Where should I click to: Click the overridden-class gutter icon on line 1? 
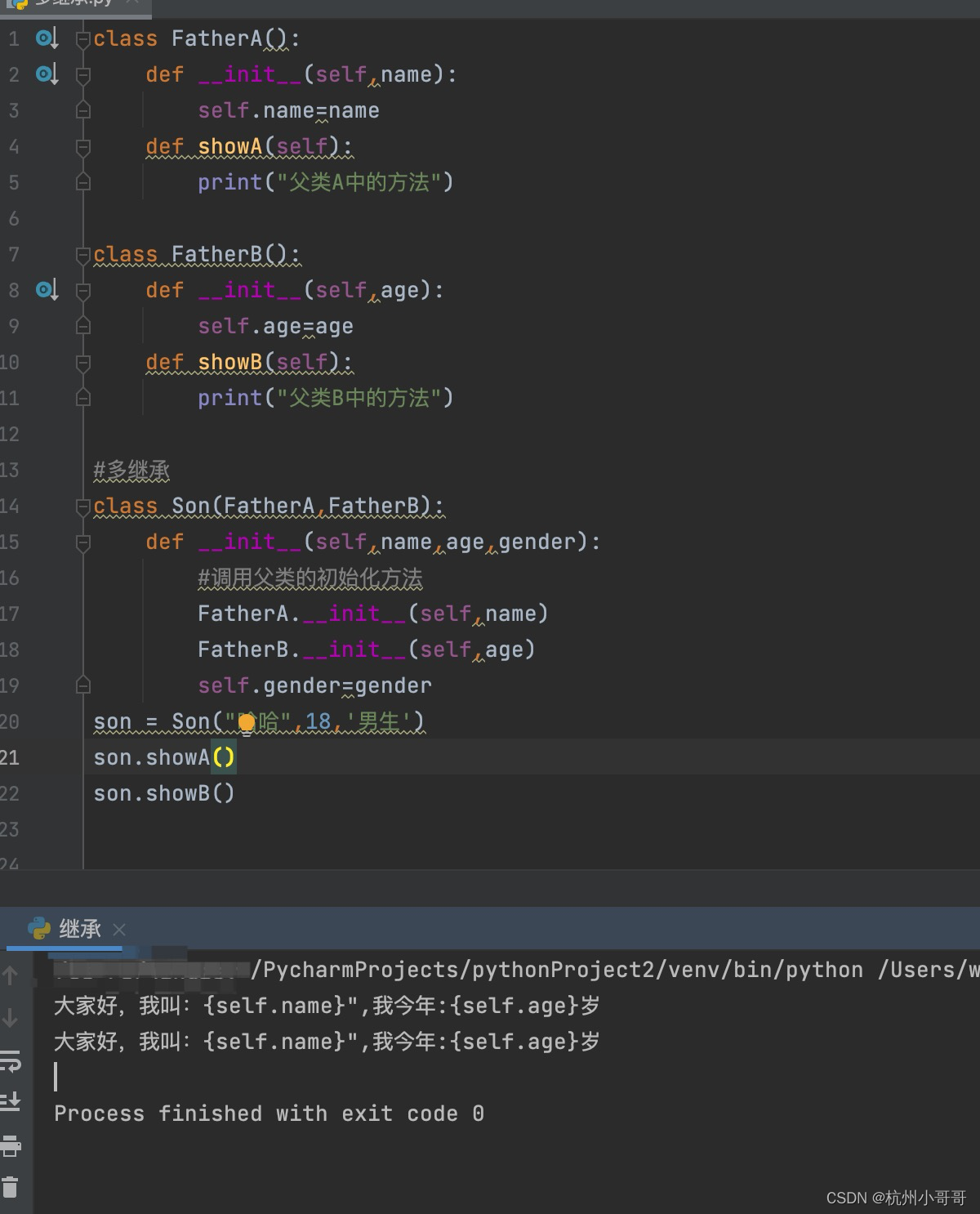tap(47, 38)
